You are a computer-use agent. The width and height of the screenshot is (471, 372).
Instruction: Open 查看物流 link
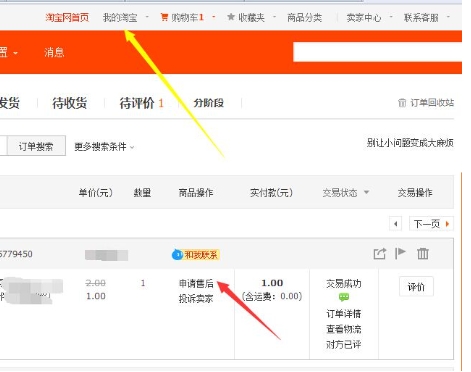point(344,329)
